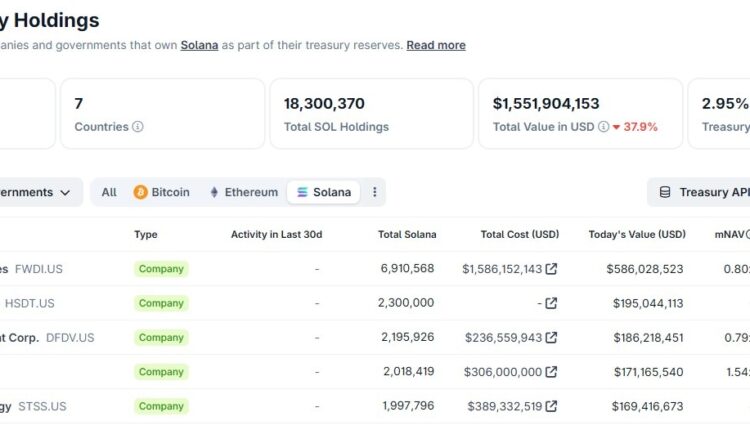Switch to the Ethereum tab
This screenshot has width=750, height=430.
243,192
